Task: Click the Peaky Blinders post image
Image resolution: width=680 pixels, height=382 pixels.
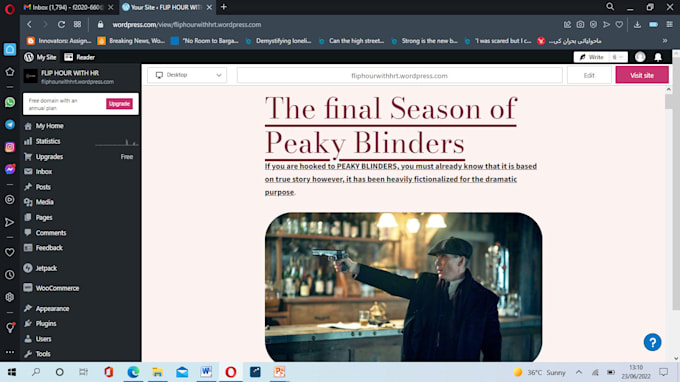Action: (403, 287)
